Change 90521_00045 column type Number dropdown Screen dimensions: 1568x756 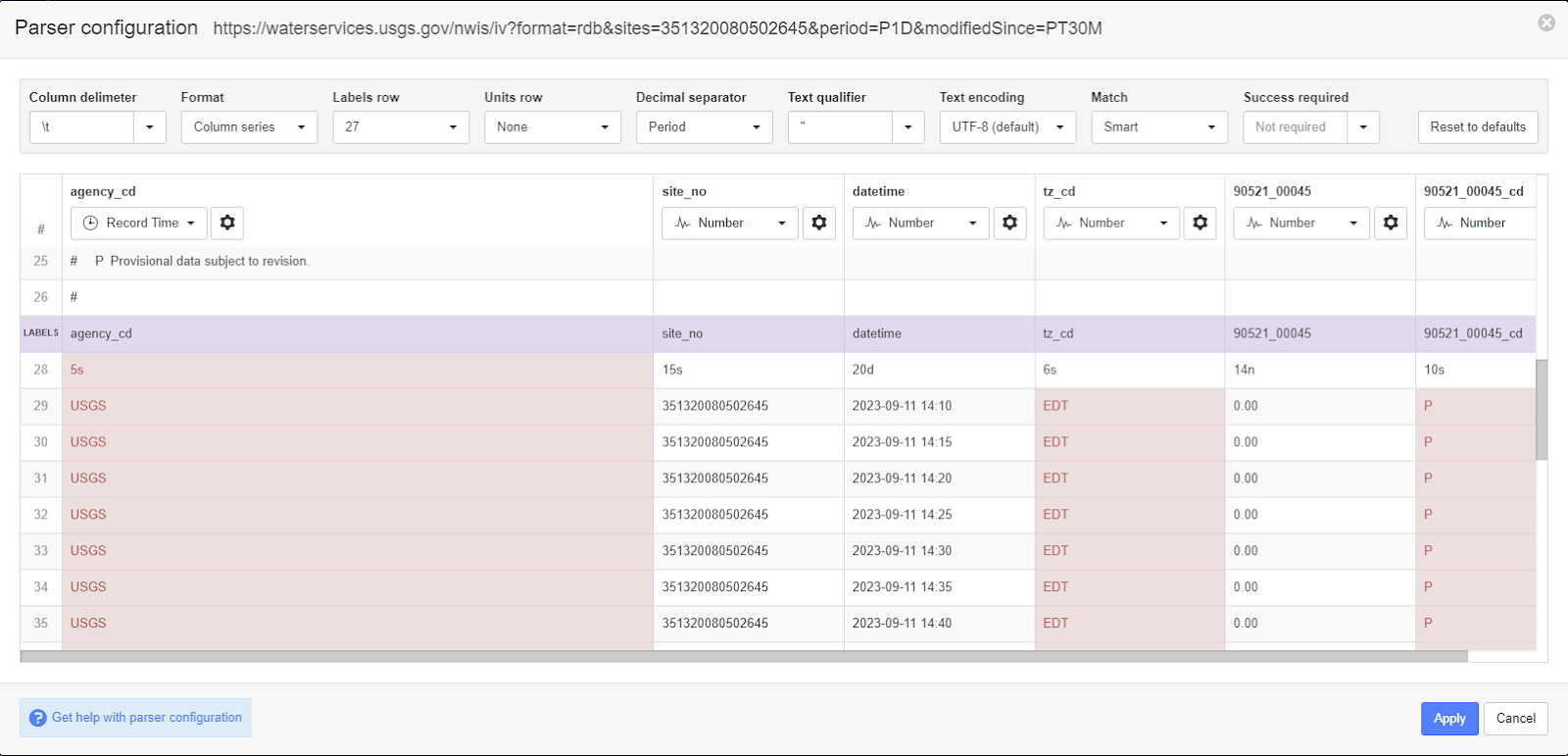point(1301,223)
